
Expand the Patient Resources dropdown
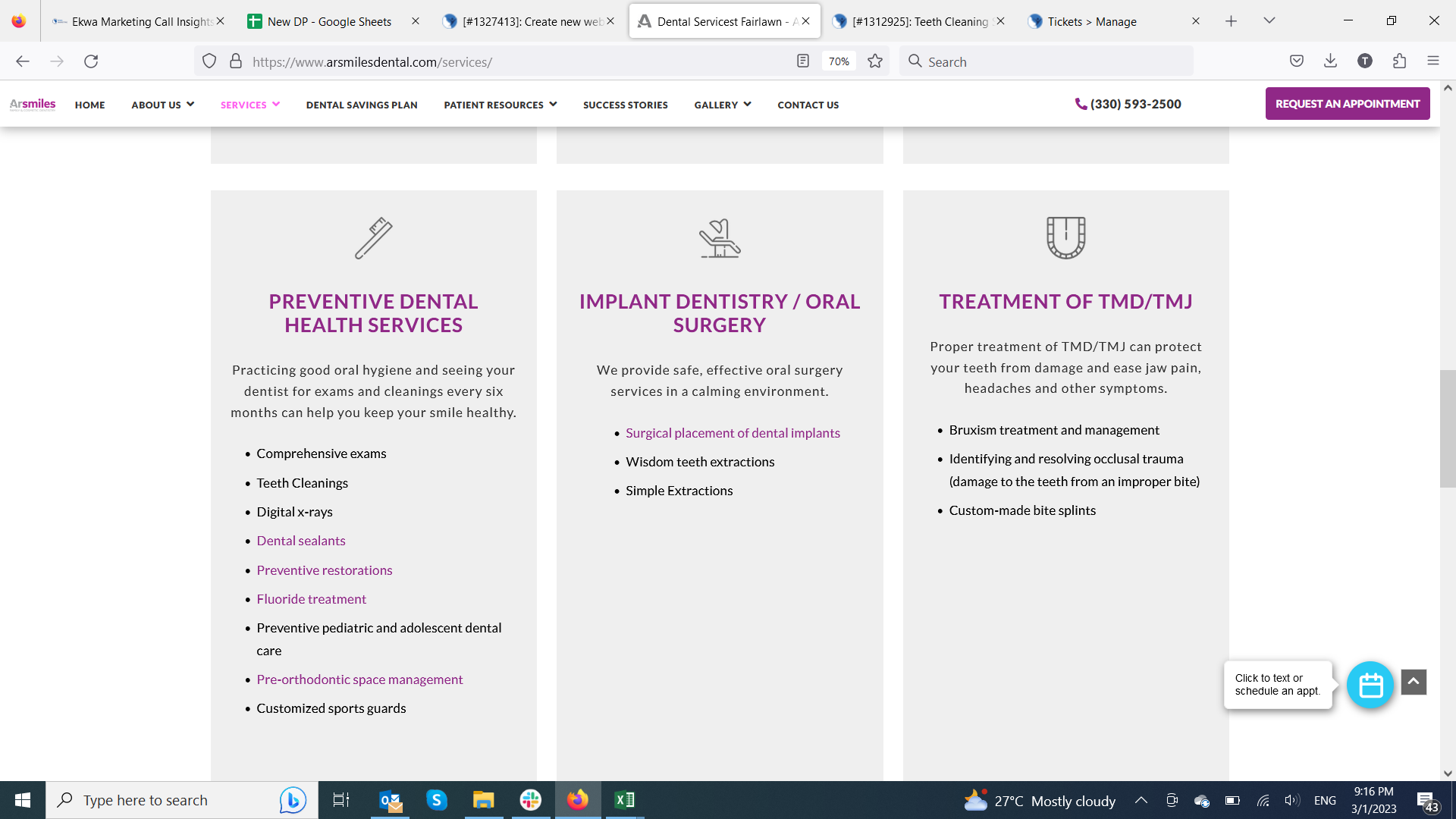click(500, 105)
